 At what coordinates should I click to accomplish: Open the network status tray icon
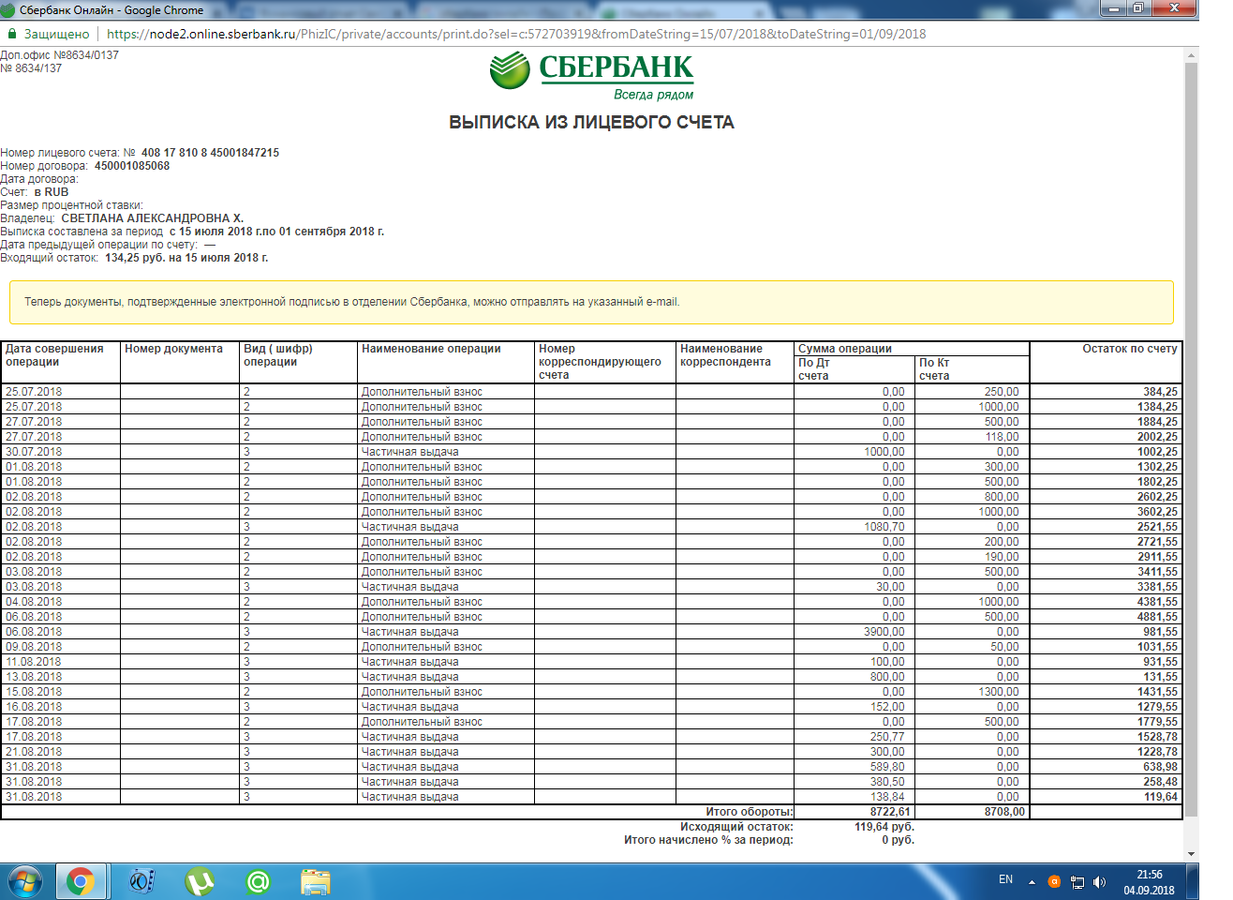(1078, 881)
